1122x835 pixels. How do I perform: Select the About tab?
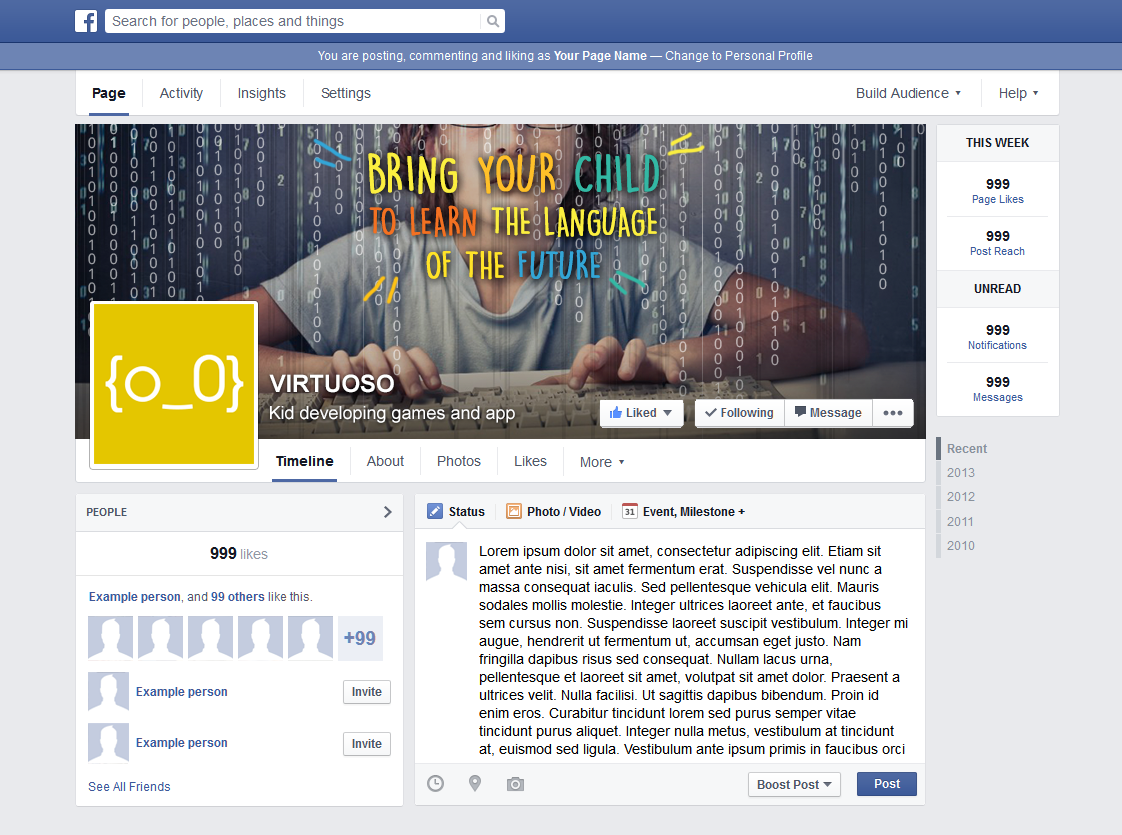tap(385, 462)
